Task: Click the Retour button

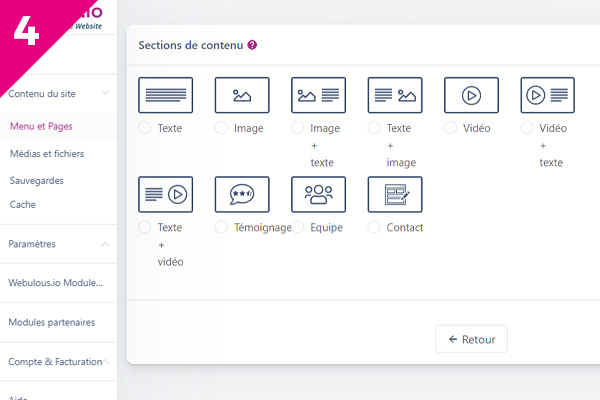Action: tap(471, 339)
